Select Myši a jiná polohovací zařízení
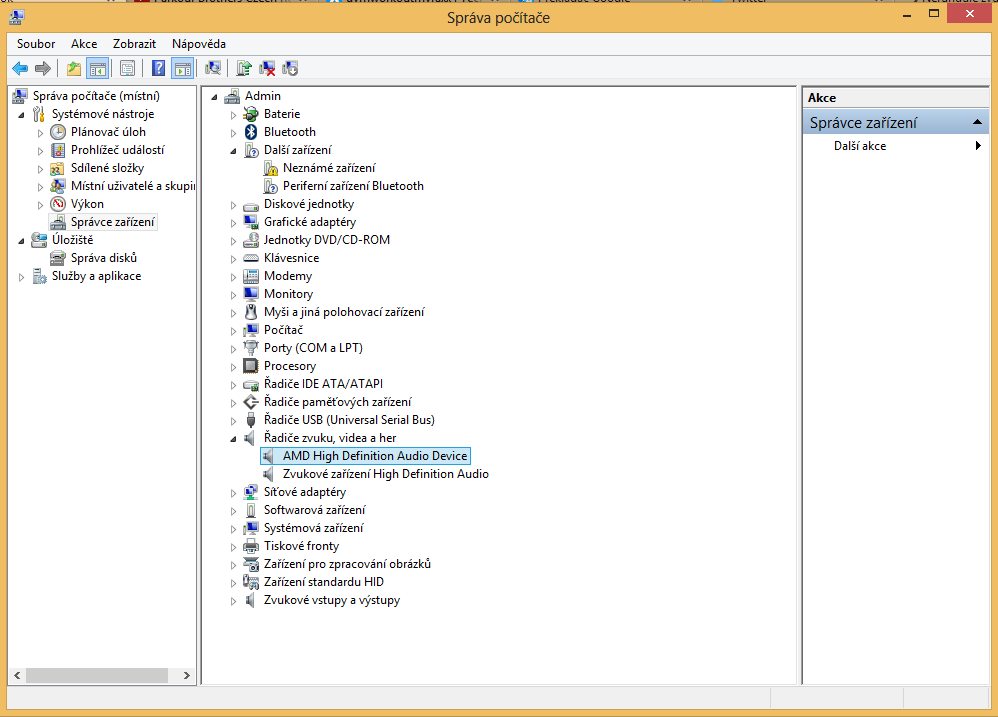The width and height of the screenshot is (998, 717). [x=344, y=312]
